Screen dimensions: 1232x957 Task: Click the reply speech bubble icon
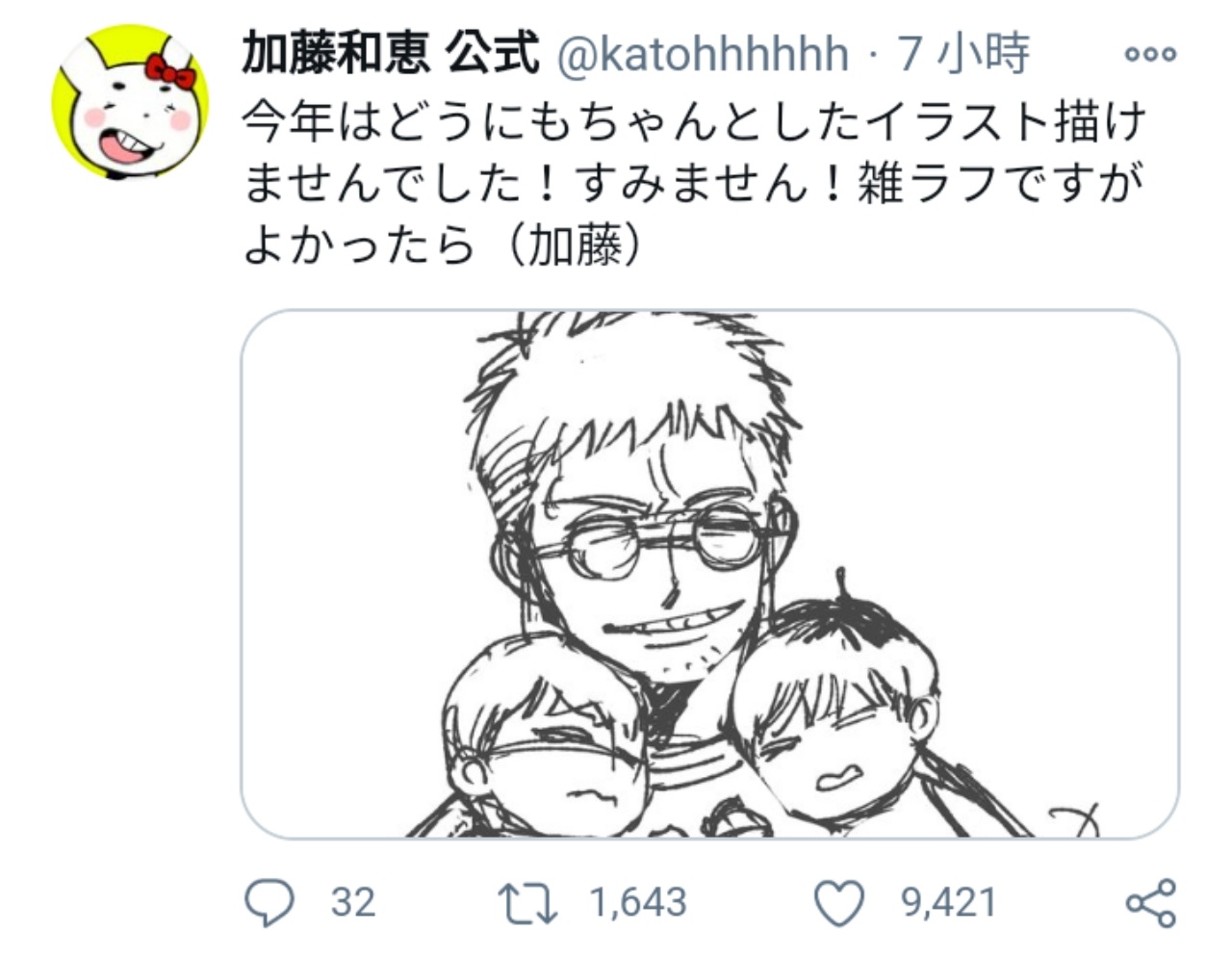pos(269,902)
